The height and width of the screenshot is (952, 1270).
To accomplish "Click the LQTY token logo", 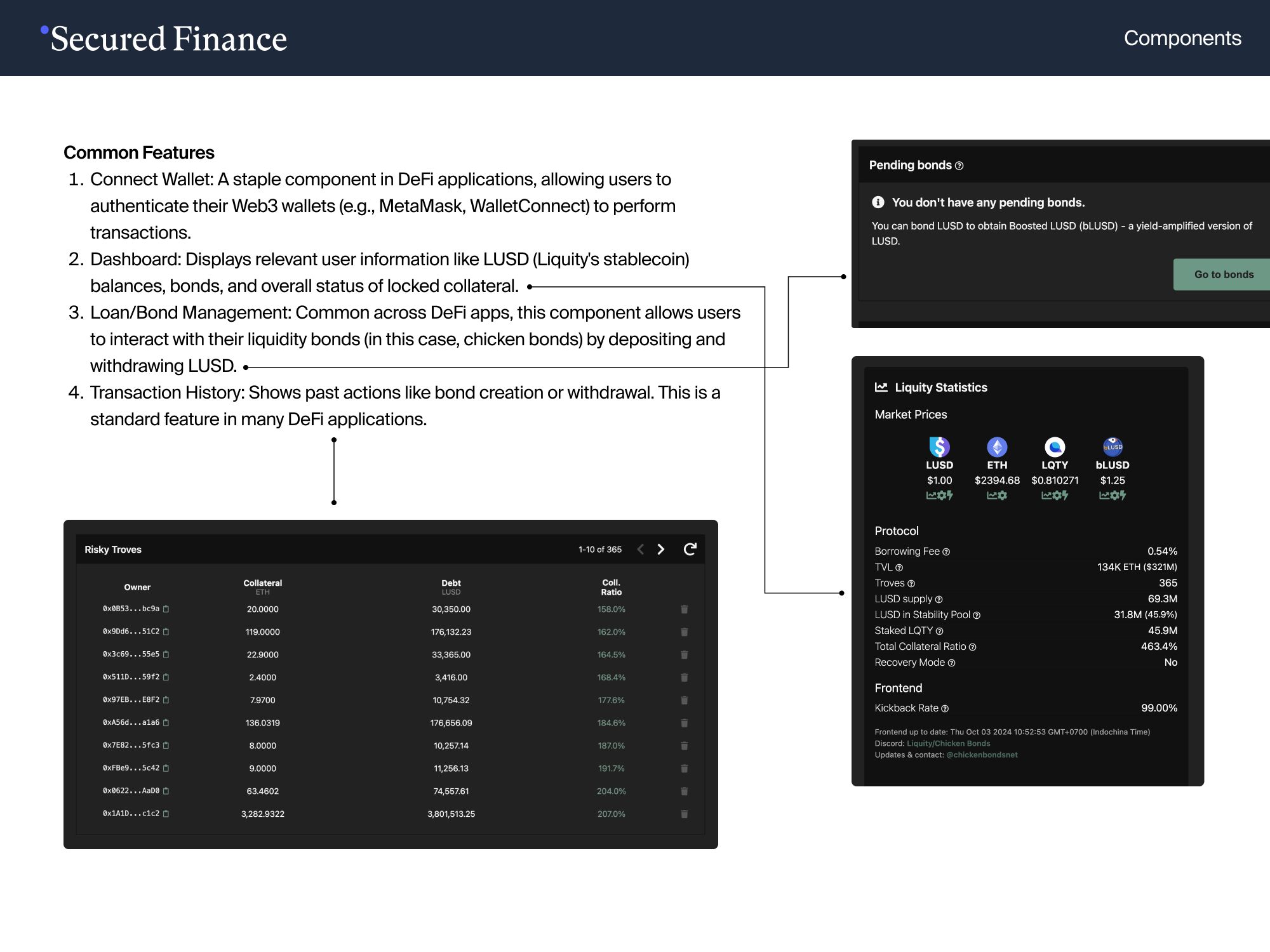I will pos(1055,447).
